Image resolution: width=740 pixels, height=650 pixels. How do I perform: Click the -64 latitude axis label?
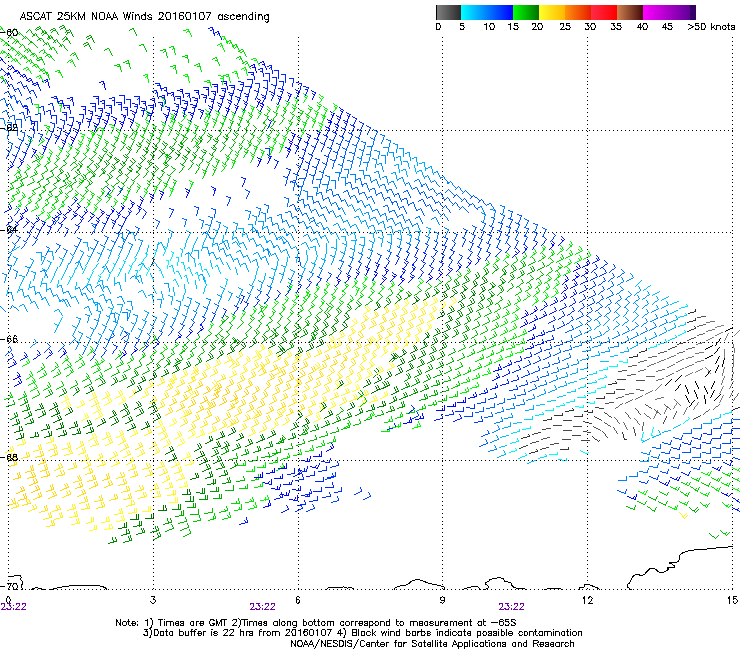coord(9,229)
